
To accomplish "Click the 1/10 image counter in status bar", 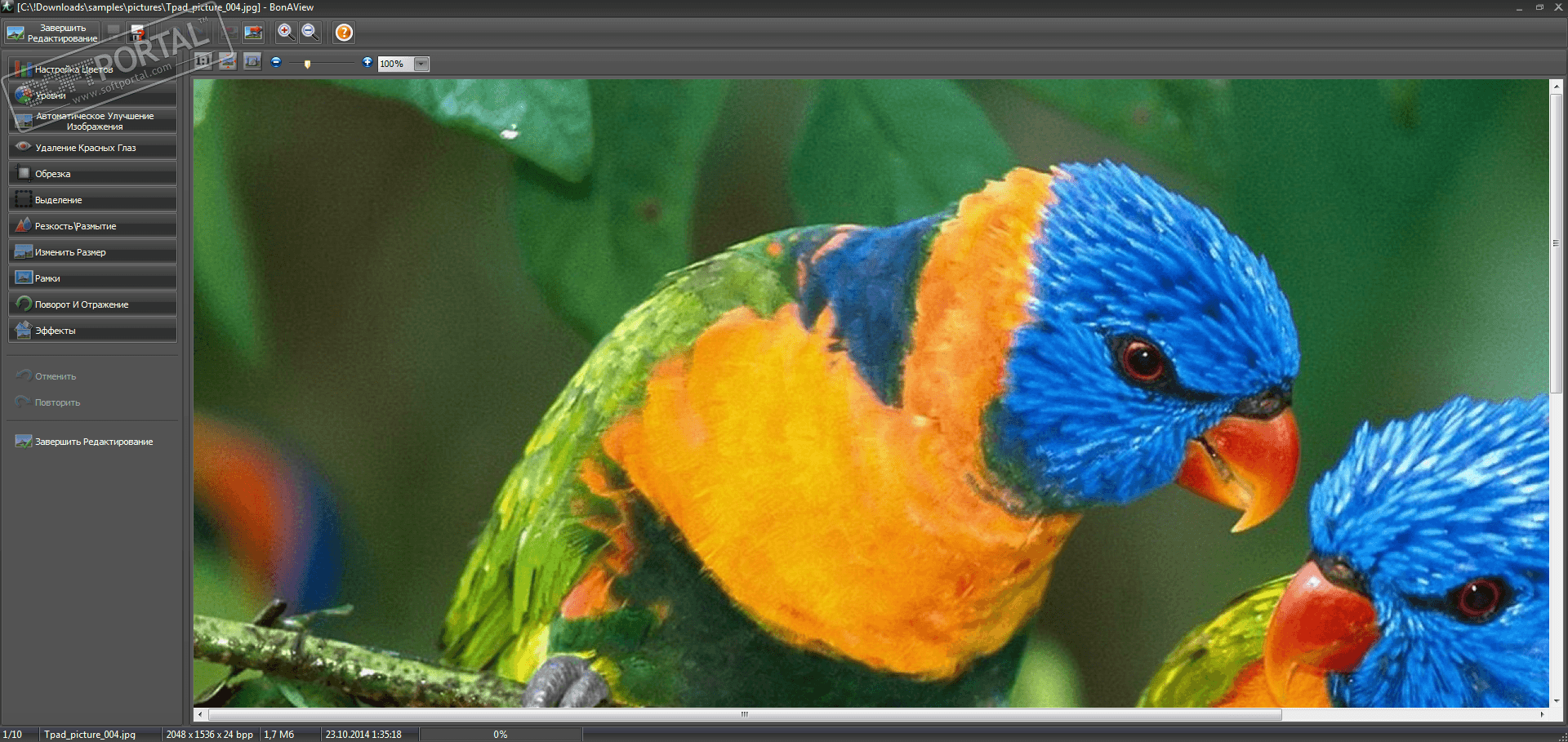I will (12, 735).
